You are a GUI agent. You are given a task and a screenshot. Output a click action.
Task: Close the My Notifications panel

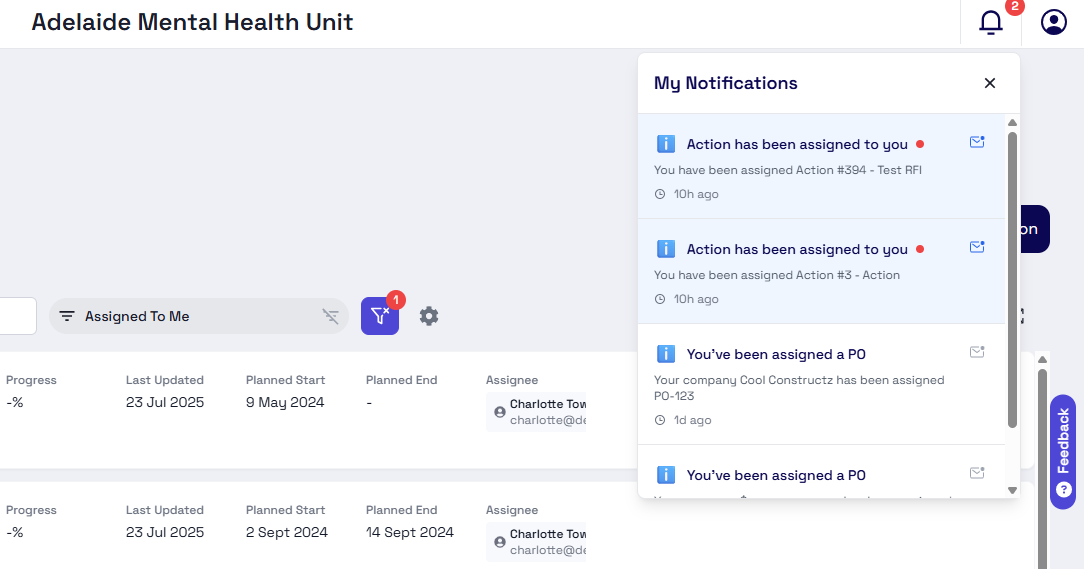(x=990, y=83)
